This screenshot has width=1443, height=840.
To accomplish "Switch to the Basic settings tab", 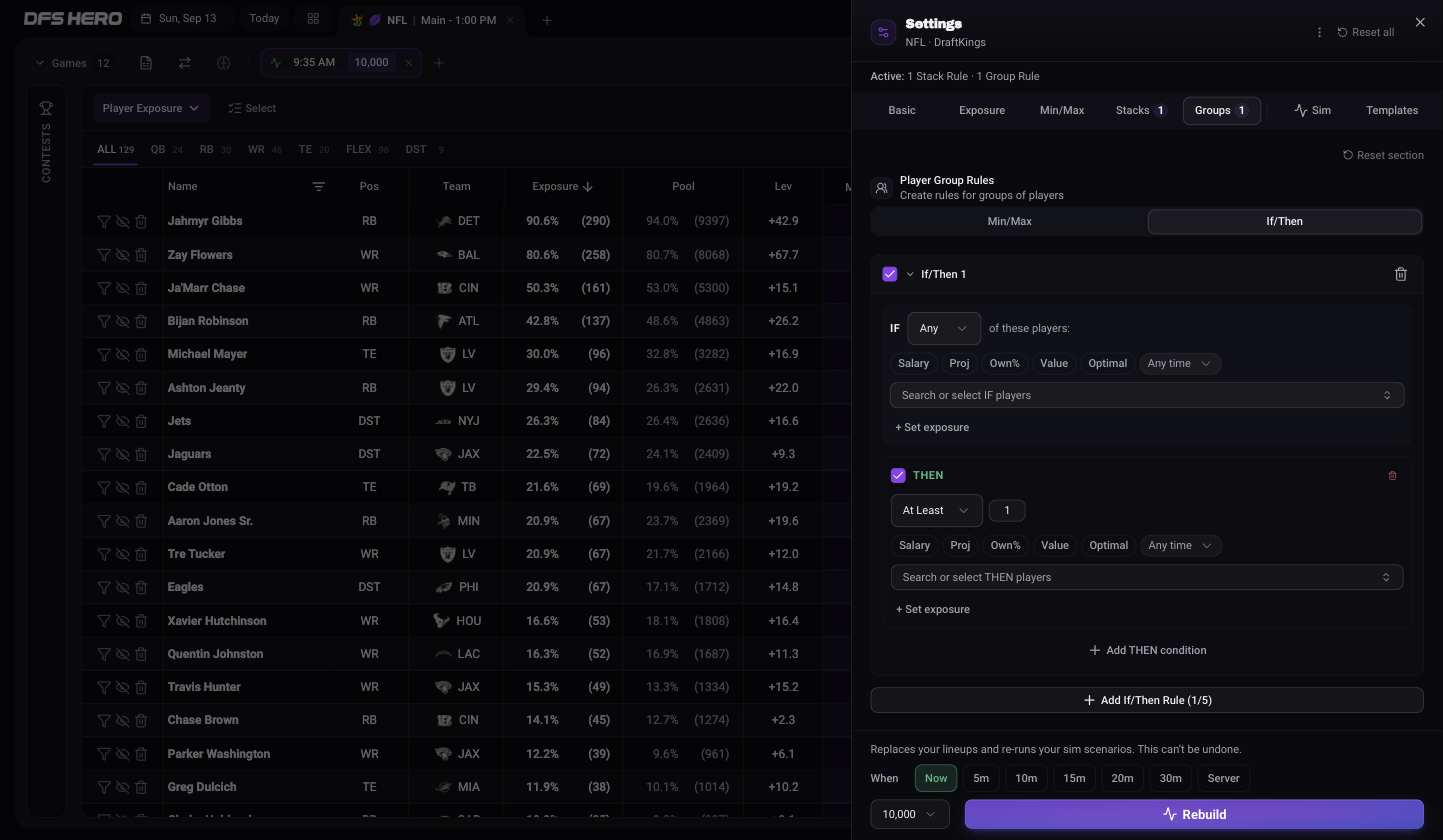I will 902,110.
